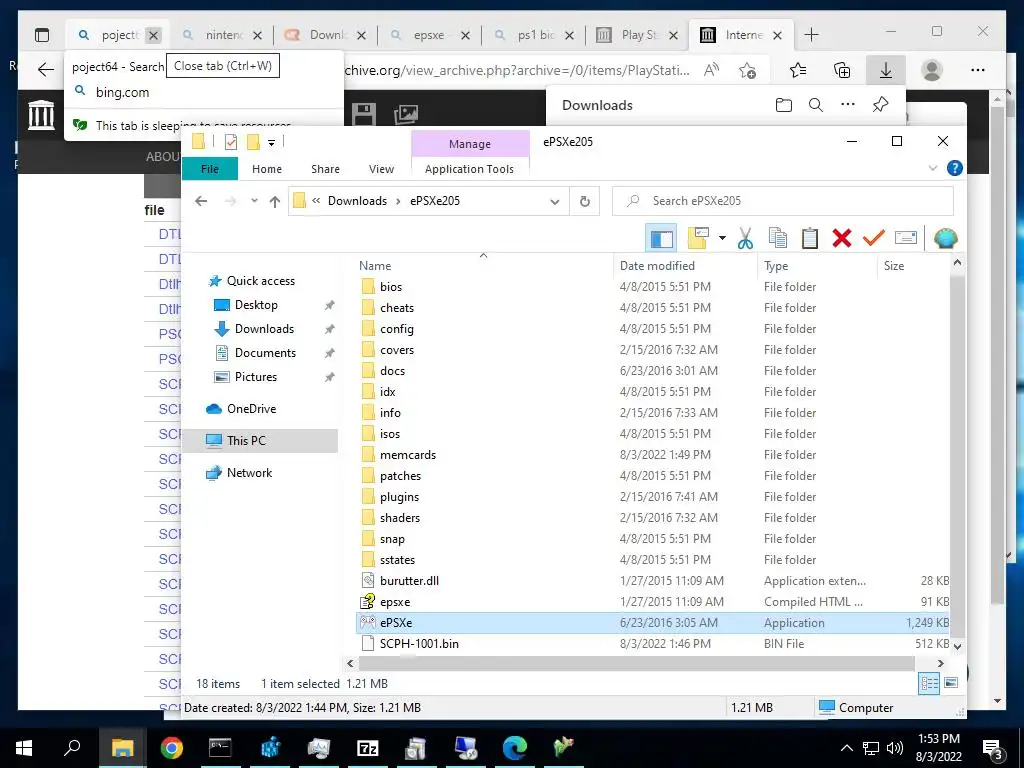
Task: Go back in Explorer navigation
Action: 200,201
